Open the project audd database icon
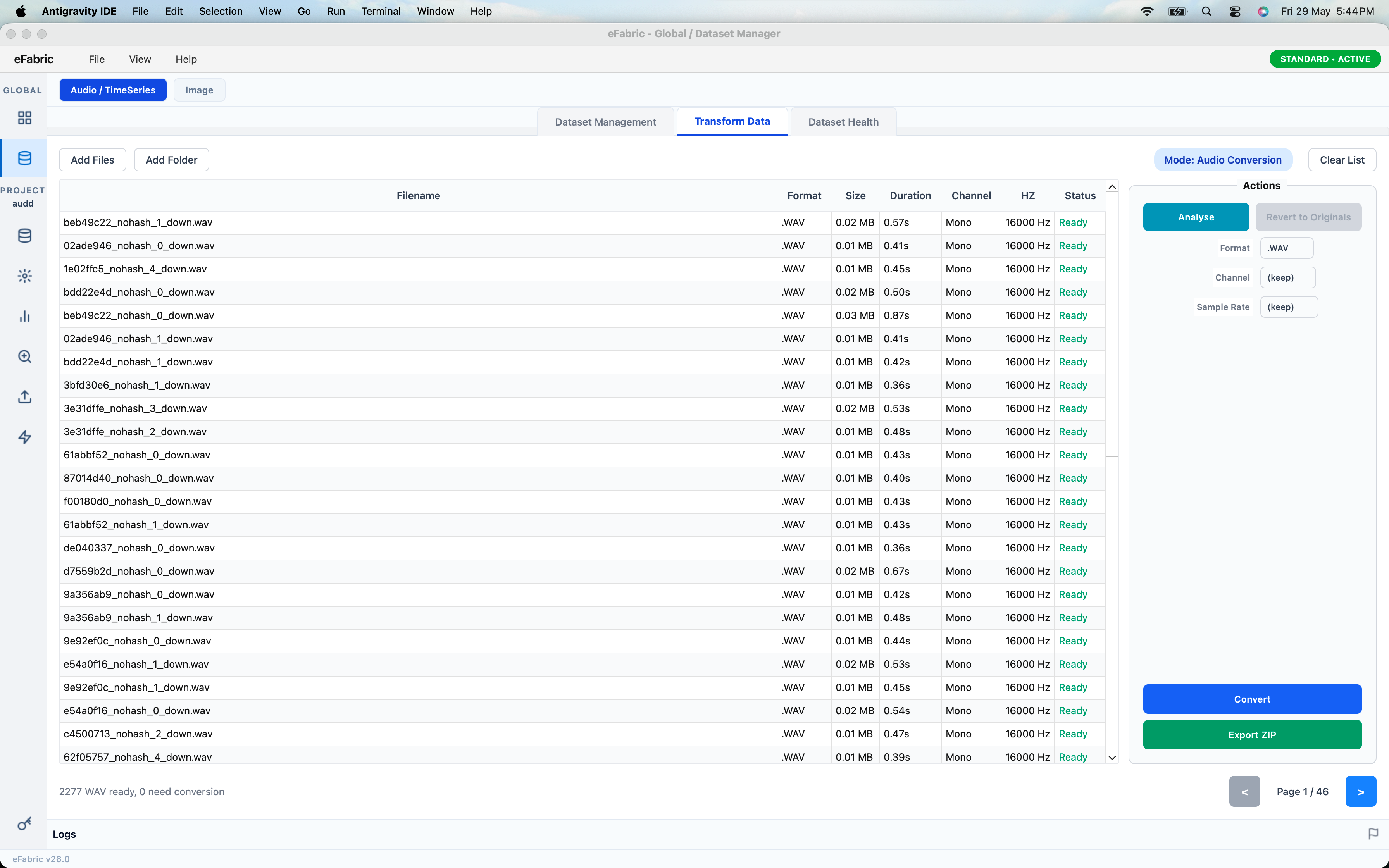Viewport: 1389px width, 868px height. coord(24,235)
